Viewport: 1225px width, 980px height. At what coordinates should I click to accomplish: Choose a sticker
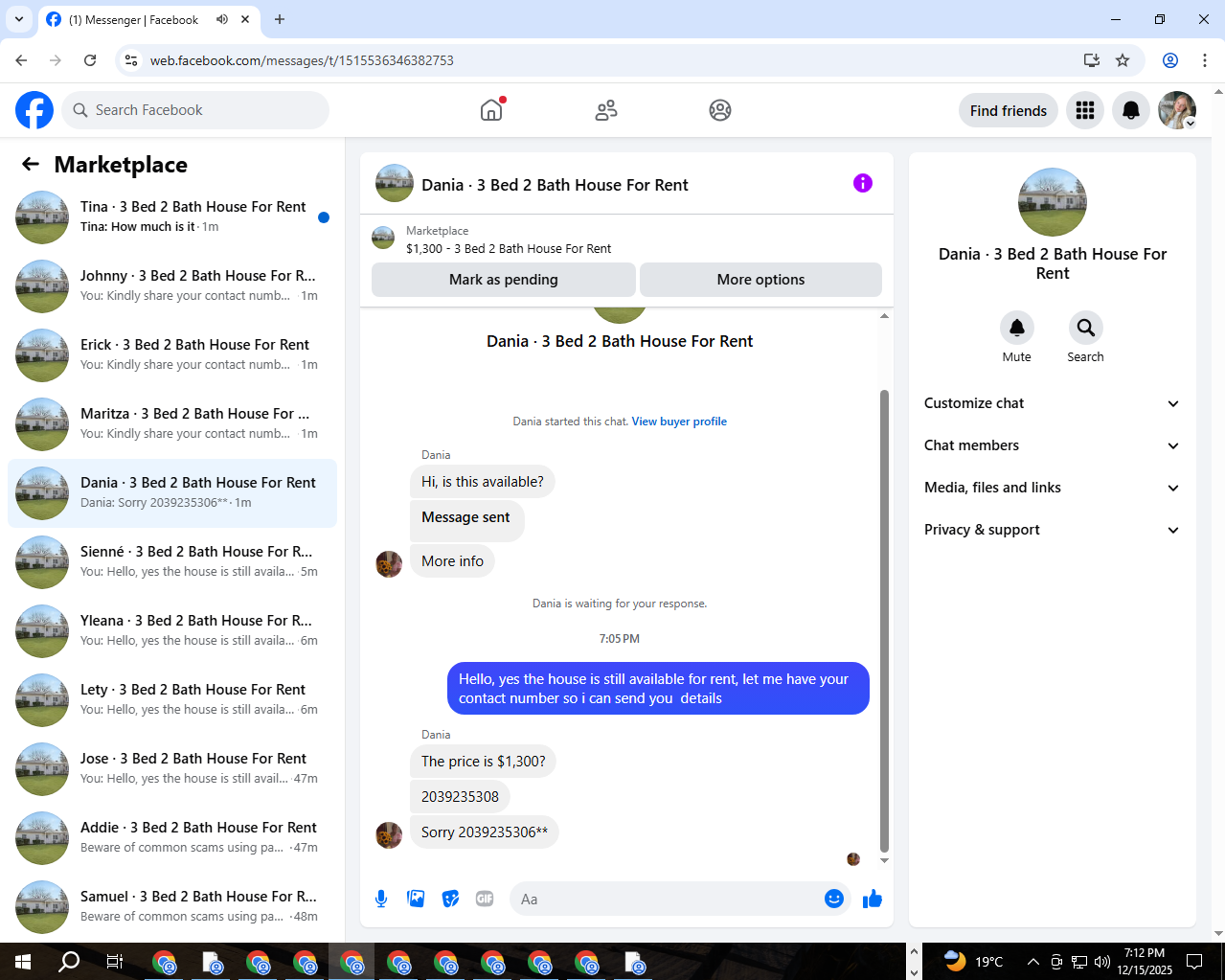click(x=450, y=899)
